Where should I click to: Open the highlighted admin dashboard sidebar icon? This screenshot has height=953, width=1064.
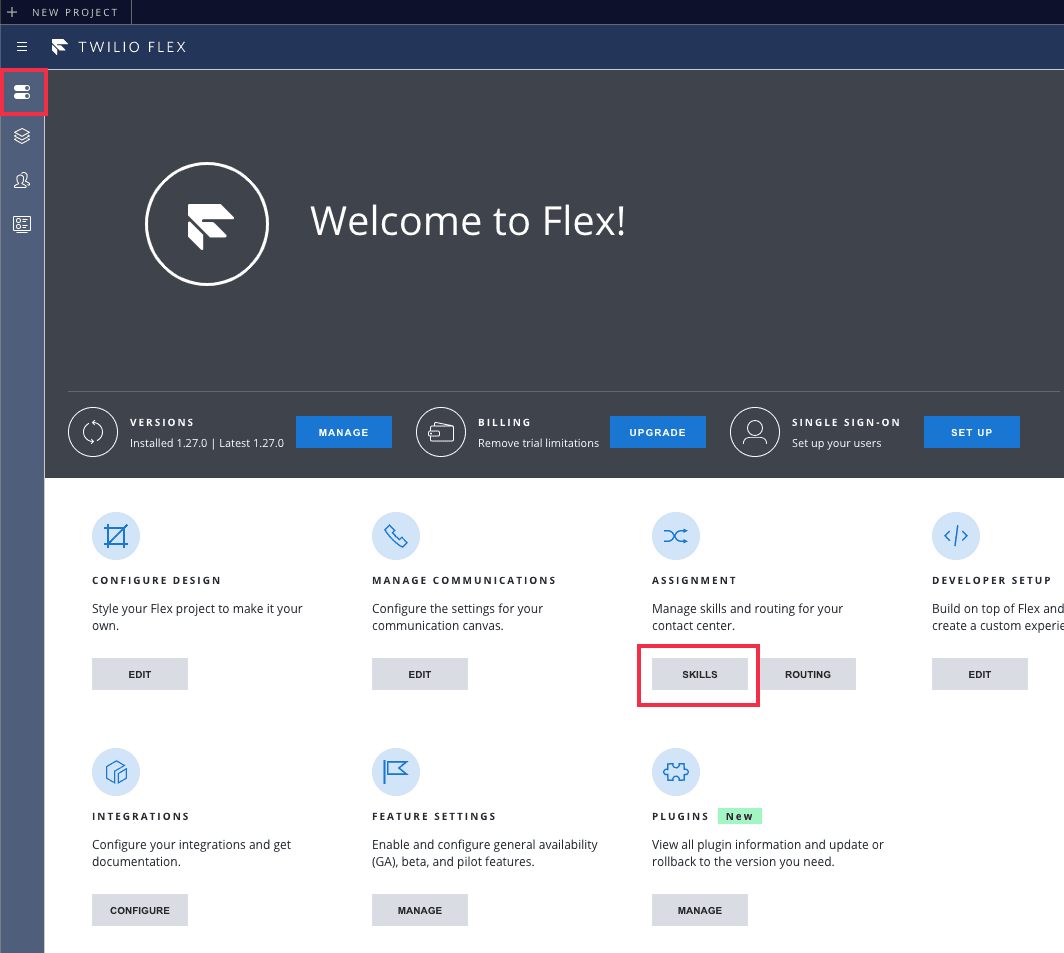pos(22,92)
